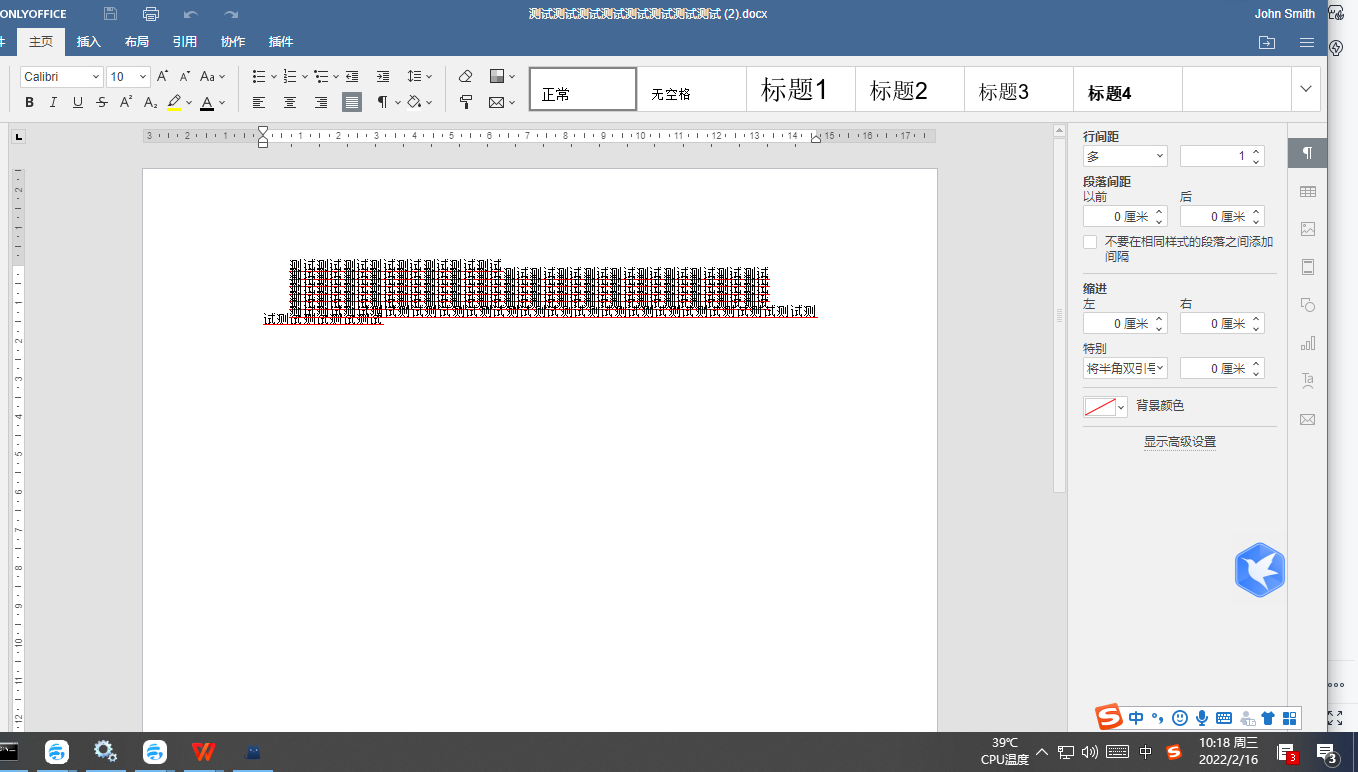Apply the 标题2 style
The height and width of the screenshot is (772, 1358).
point(910,89)
